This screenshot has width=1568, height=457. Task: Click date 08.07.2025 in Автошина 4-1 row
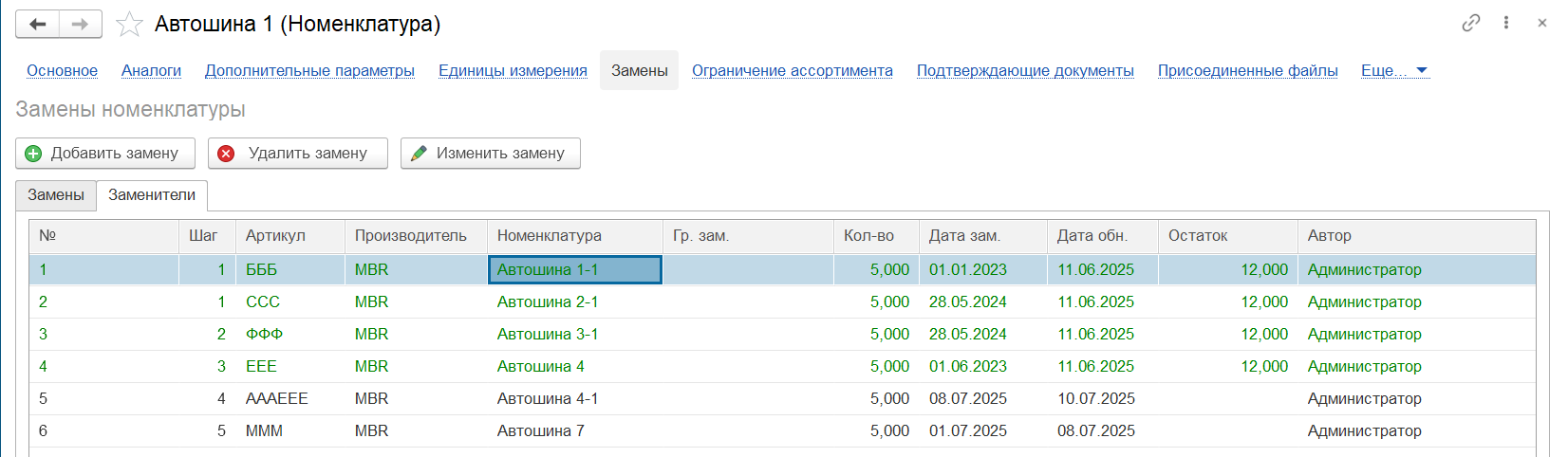click(983, 398)
